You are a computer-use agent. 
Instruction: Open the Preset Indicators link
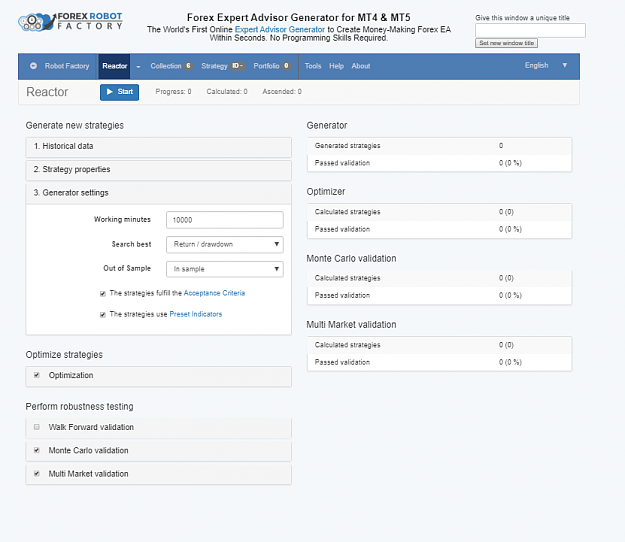tap(196, 314)
